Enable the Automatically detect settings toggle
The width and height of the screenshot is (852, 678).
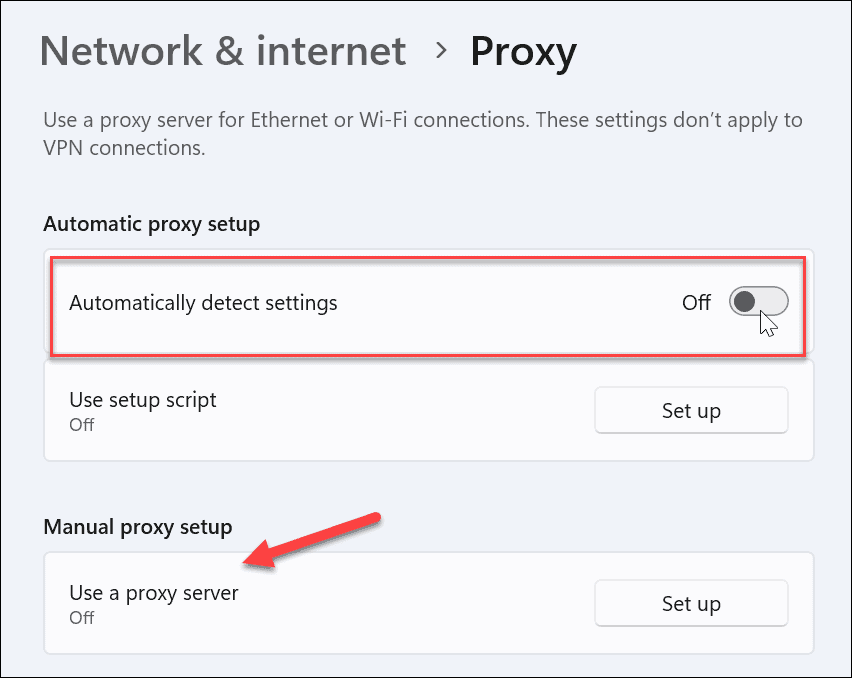[x=758, y=301]
